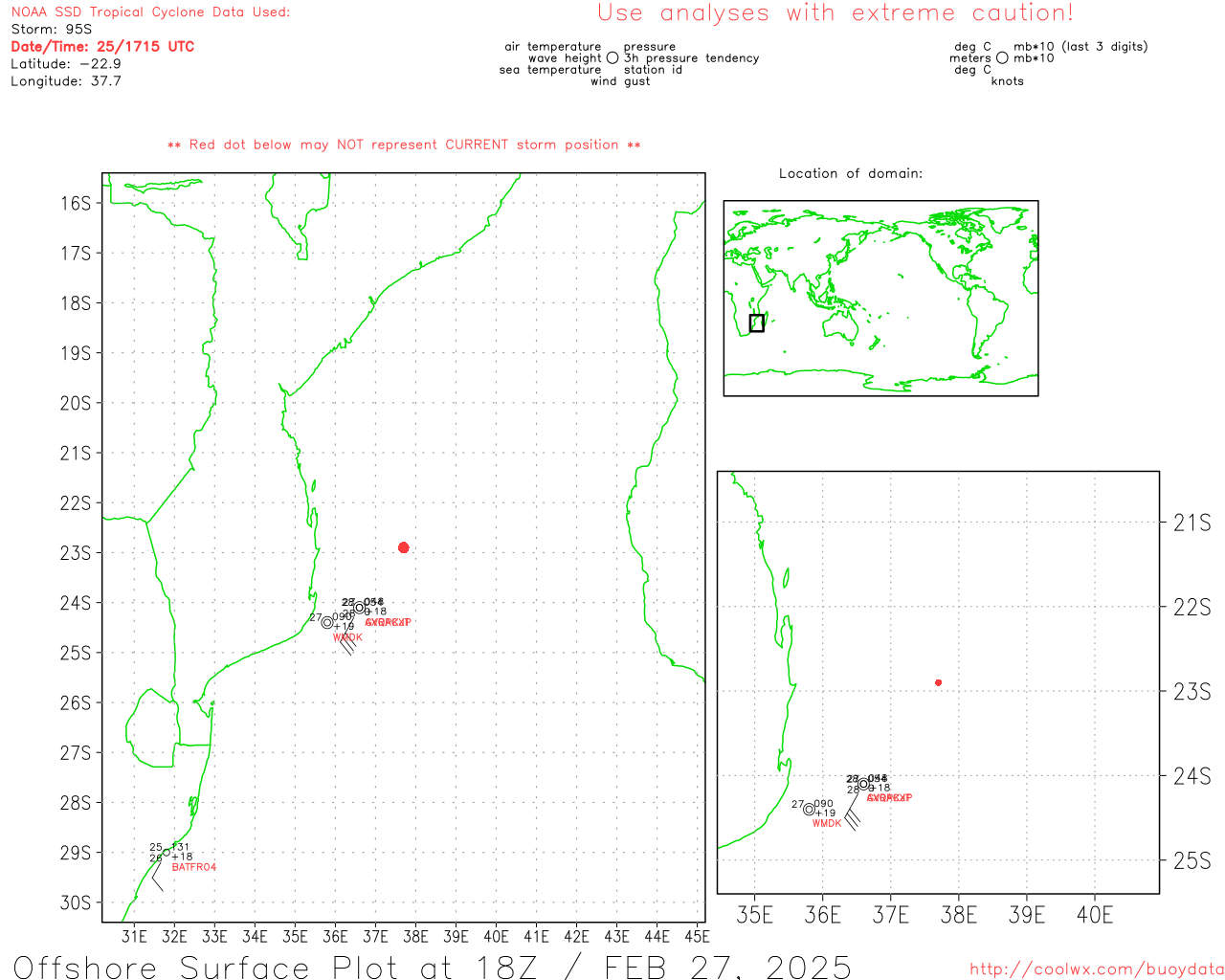This screenshot has height=980, width=1225.
Task: Click the red storm dot on main map
Action: tap(404, 547)
